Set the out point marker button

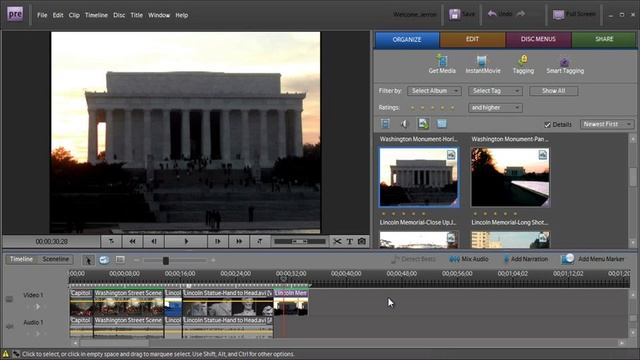(x=260, y=242)
